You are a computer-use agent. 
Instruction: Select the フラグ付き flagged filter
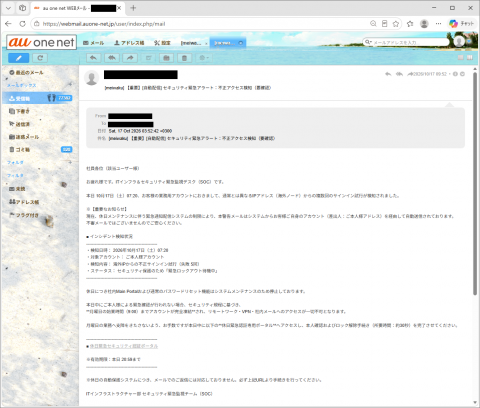[24, 215]
